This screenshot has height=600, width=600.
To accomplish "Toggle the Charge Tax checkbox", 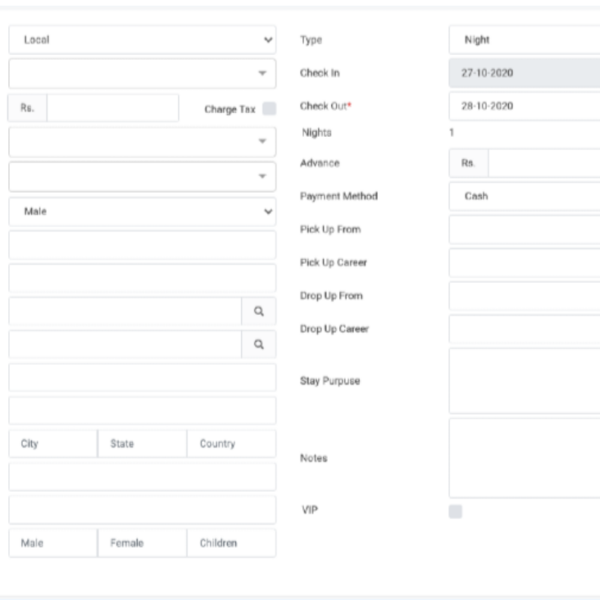I will coord(269,109).
